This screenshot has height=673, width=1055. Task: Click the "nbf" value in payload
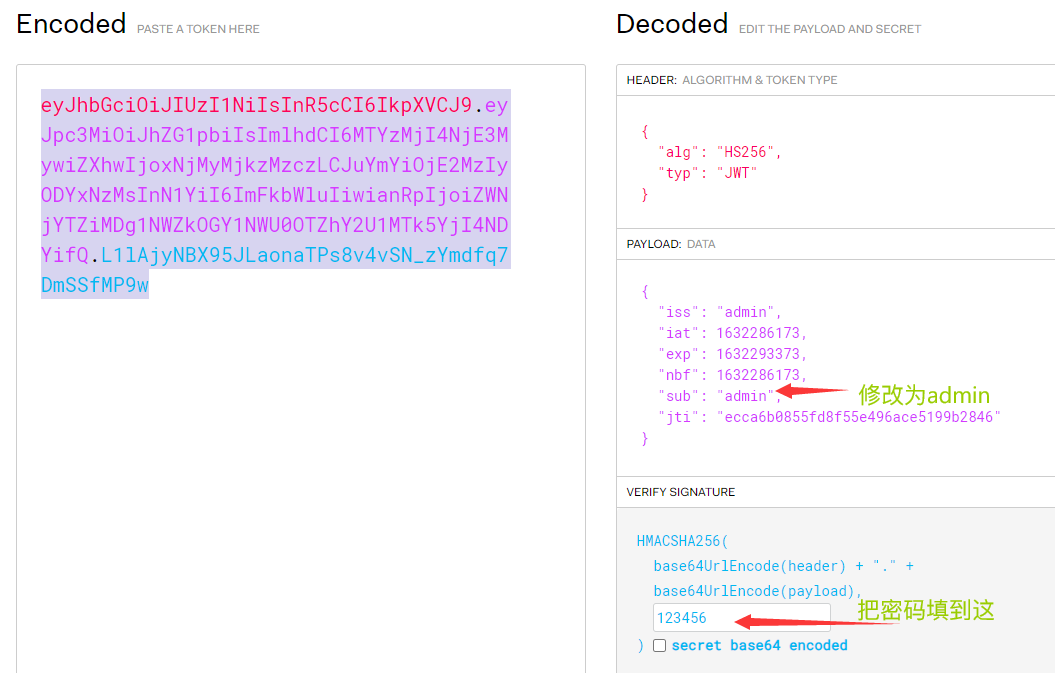click(758, 375)
